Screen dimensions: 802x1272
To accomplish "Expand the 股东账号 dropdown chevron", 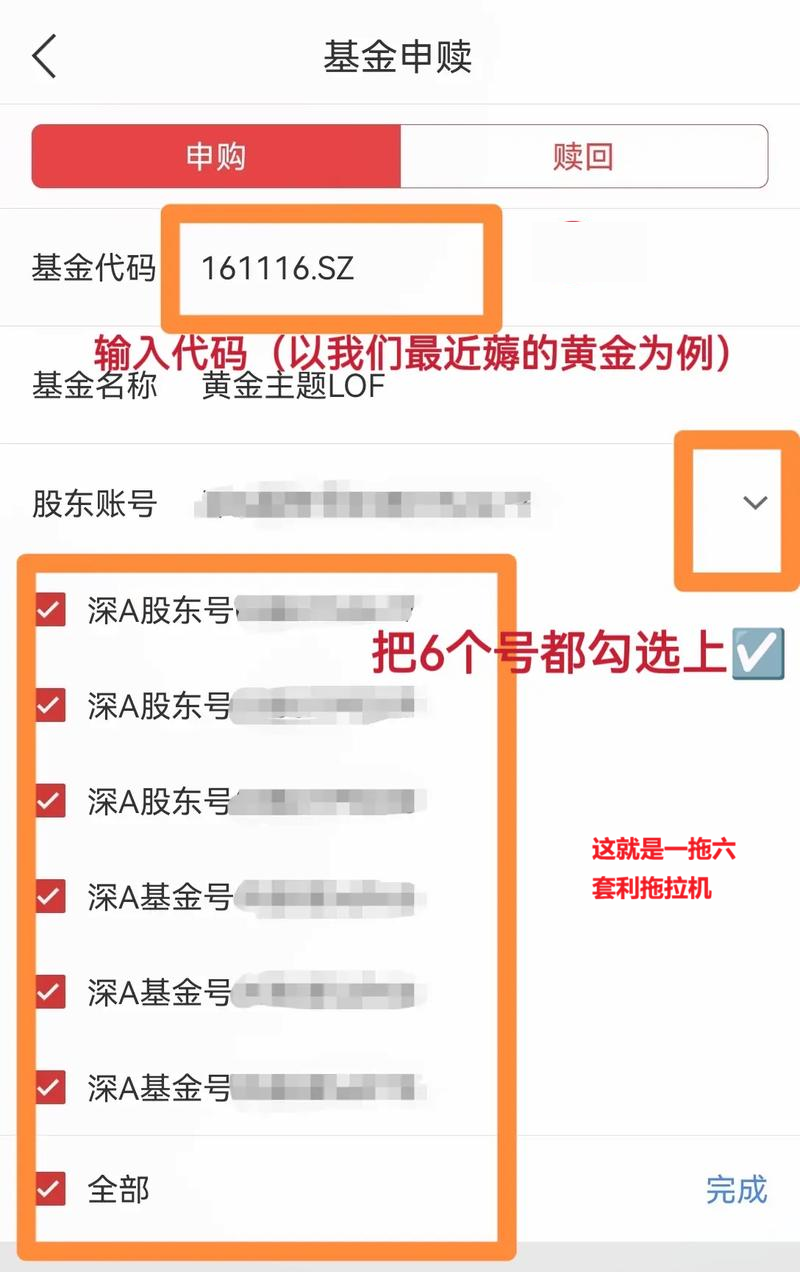I will (756, 502).
